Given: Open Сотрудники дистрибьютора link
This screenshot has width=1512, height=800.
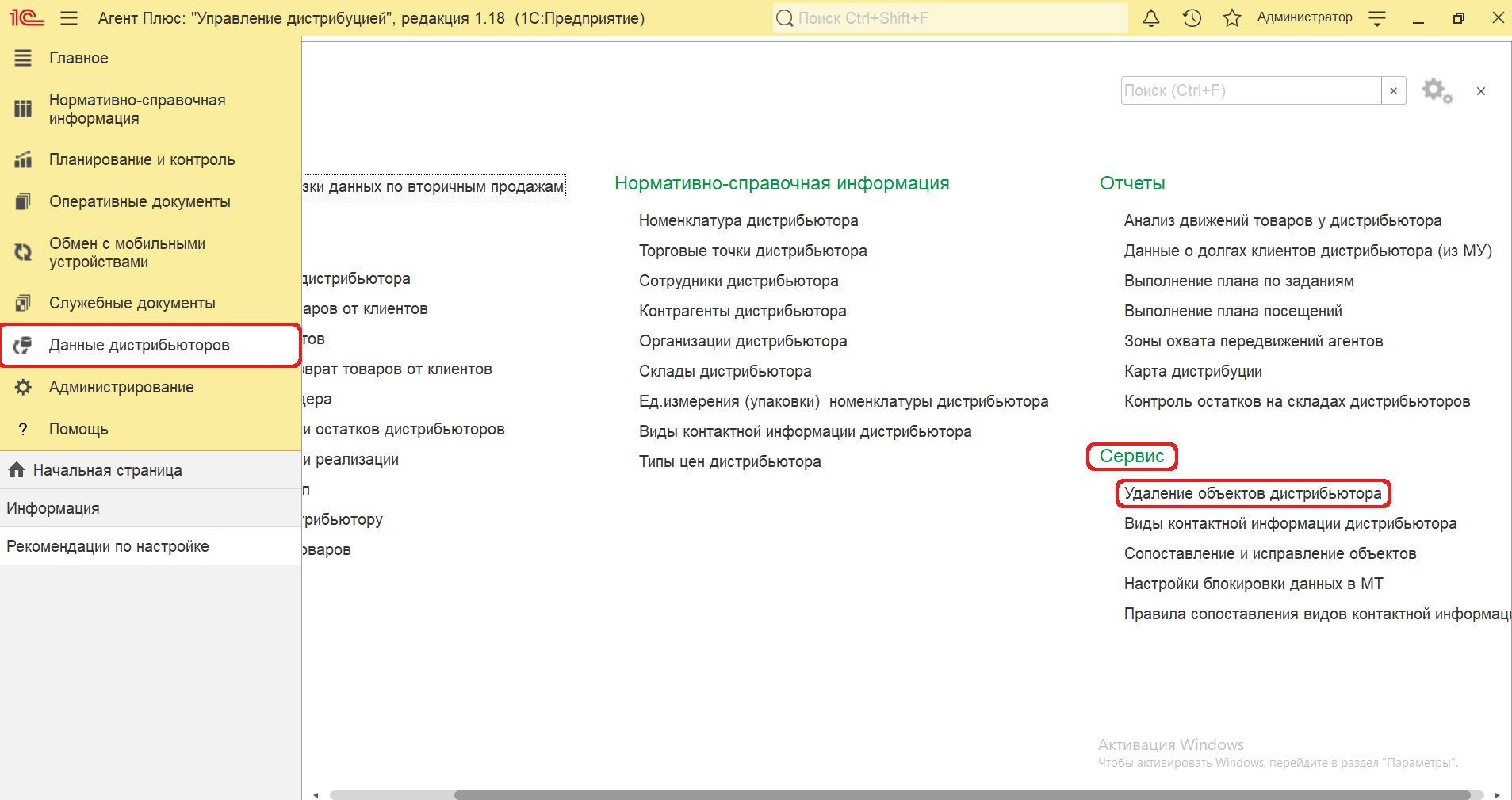Looking at the screenshot, I should coord(738,281).
